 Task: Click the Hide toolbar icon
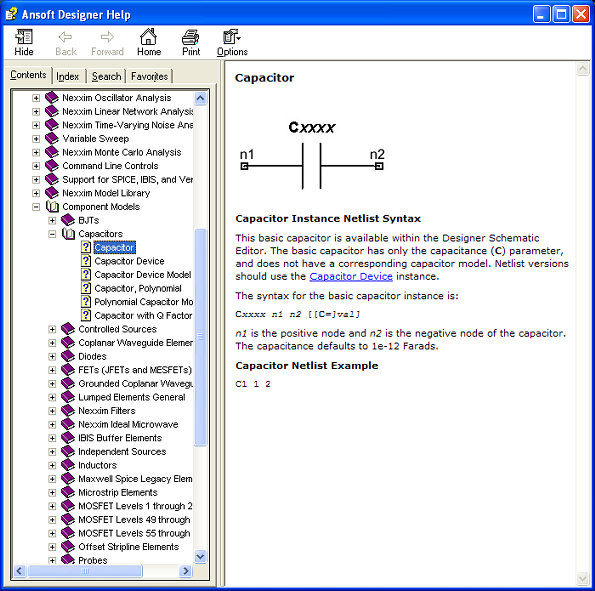[x=24, y=37]
